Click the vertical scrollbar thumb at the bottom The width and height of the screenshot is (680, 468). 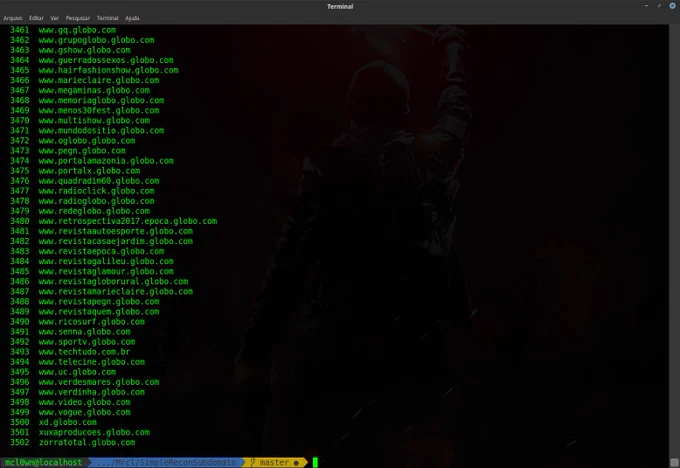coord(674,463)
